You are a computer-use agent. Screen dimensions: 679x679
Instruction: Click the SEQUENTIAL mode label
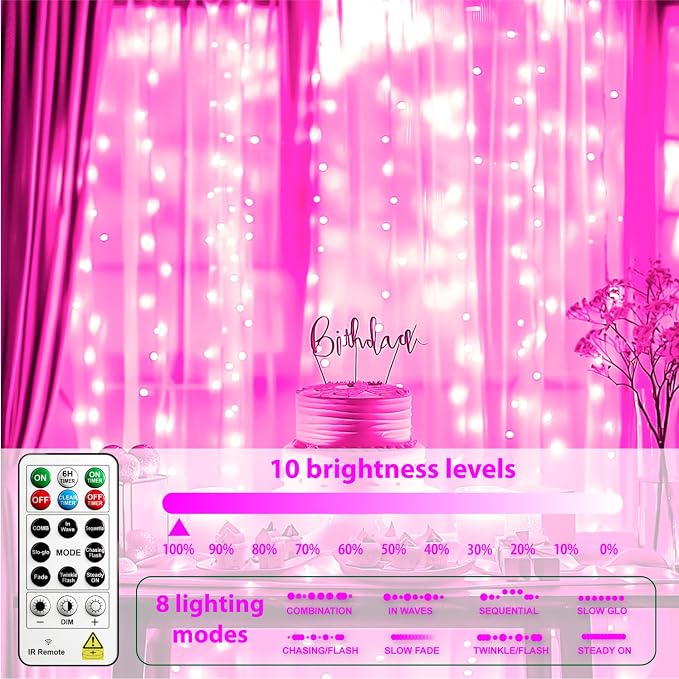tap(508, 611)
